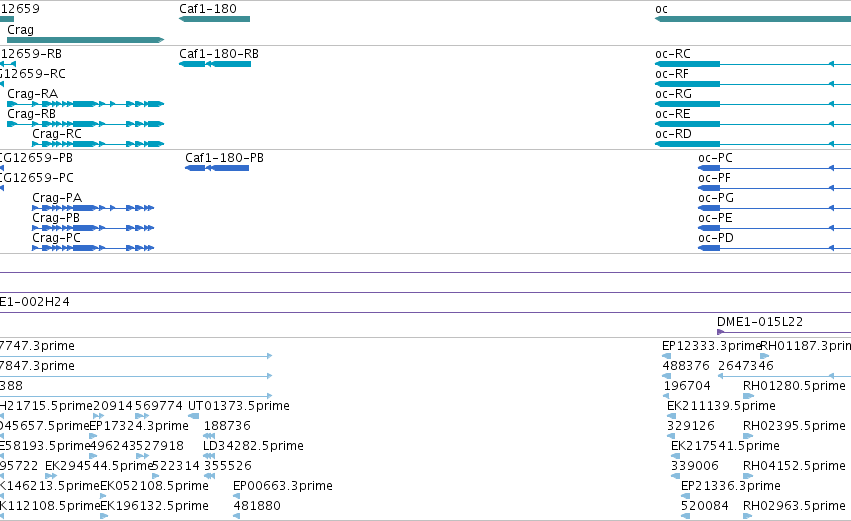Viewport: 851px width, 521px height.
Task: Open the RH02395.5prime feature
Action: point(748,436)
